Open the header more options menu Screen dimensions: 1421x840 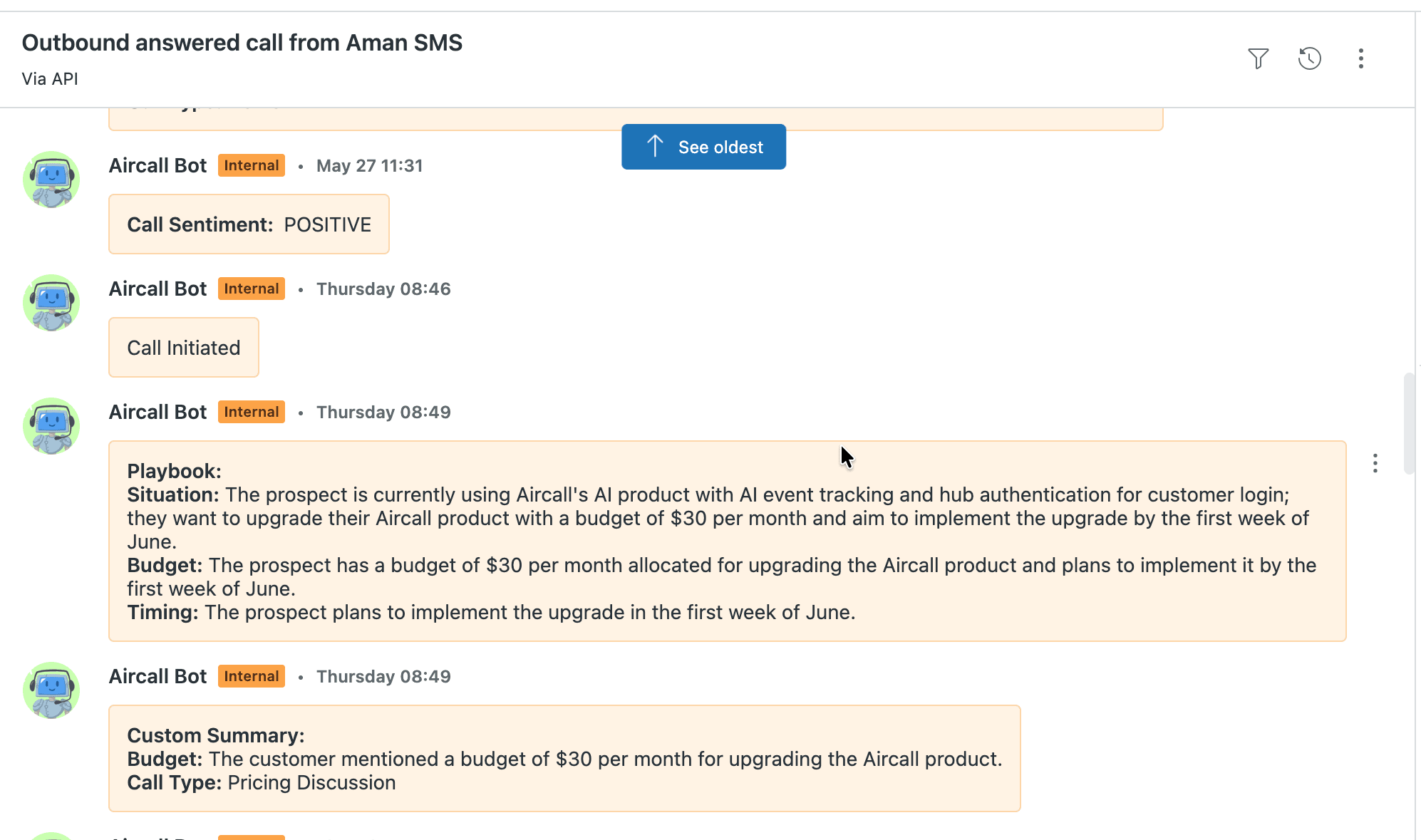pyautogui.click(x=1361, y=58)
